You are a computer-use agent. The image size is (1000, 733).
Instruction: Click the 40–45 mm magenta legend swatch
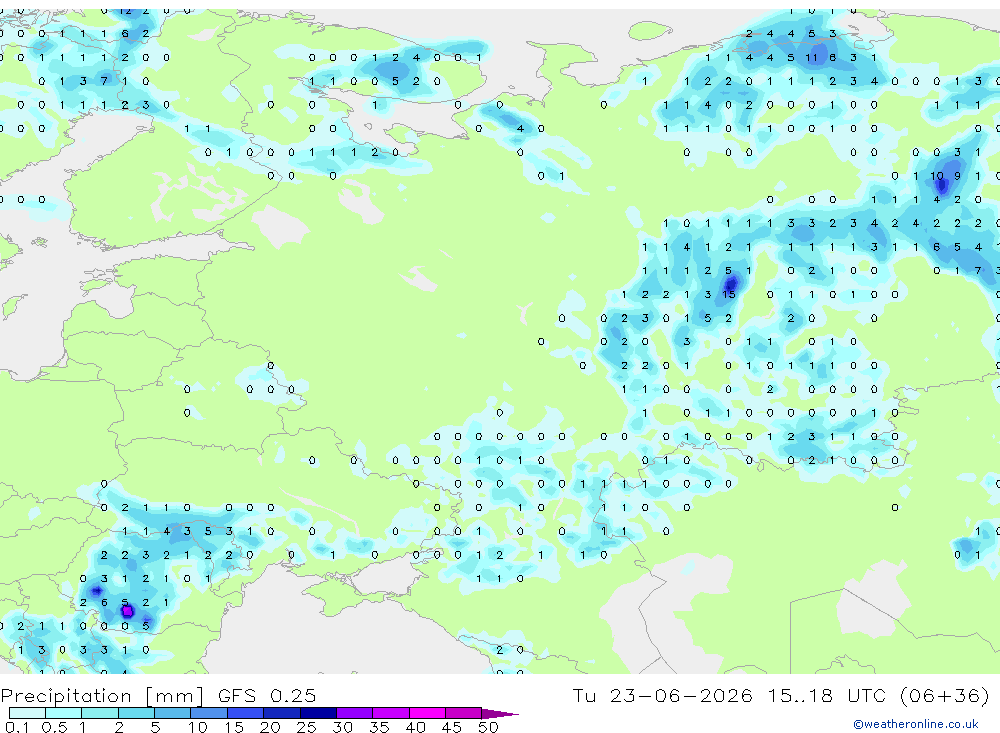pos(427,713)
